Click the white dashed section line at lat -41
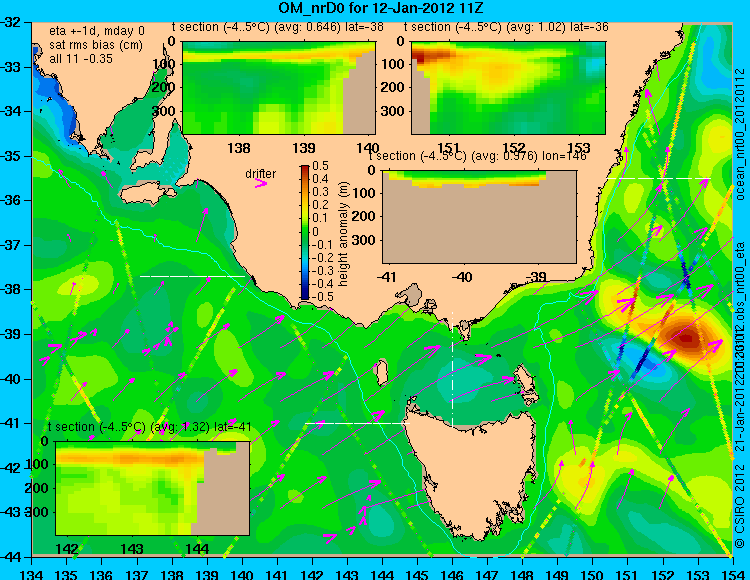 pyautogui.click(x=357, y=423)
